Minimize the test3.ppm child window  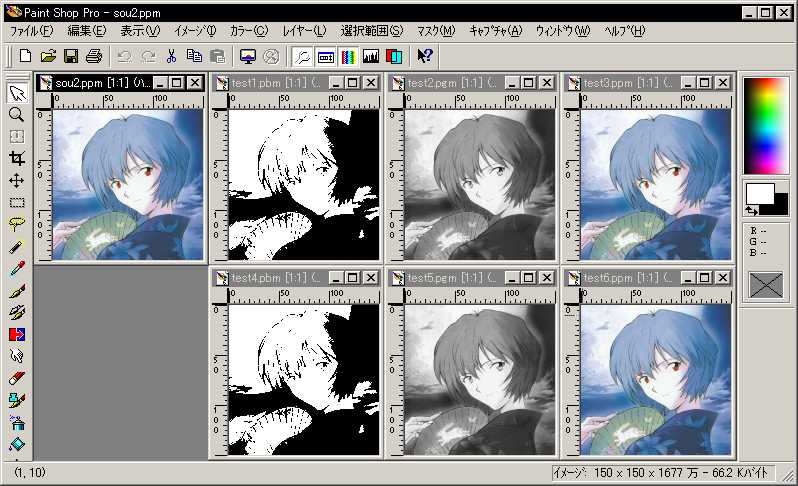point(688,82)
